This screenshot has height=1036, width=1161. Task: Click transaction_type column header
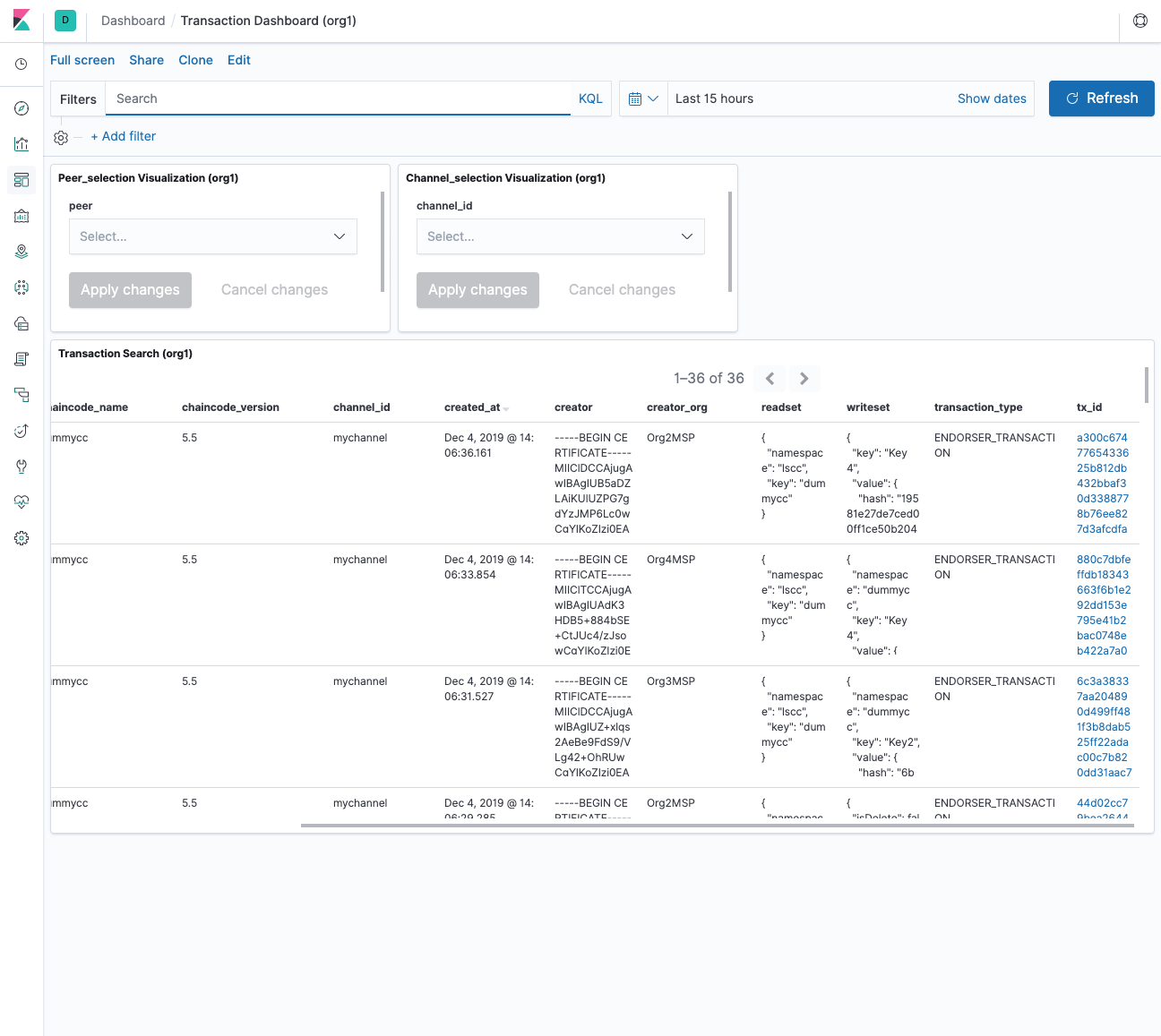tap(978, 407)
